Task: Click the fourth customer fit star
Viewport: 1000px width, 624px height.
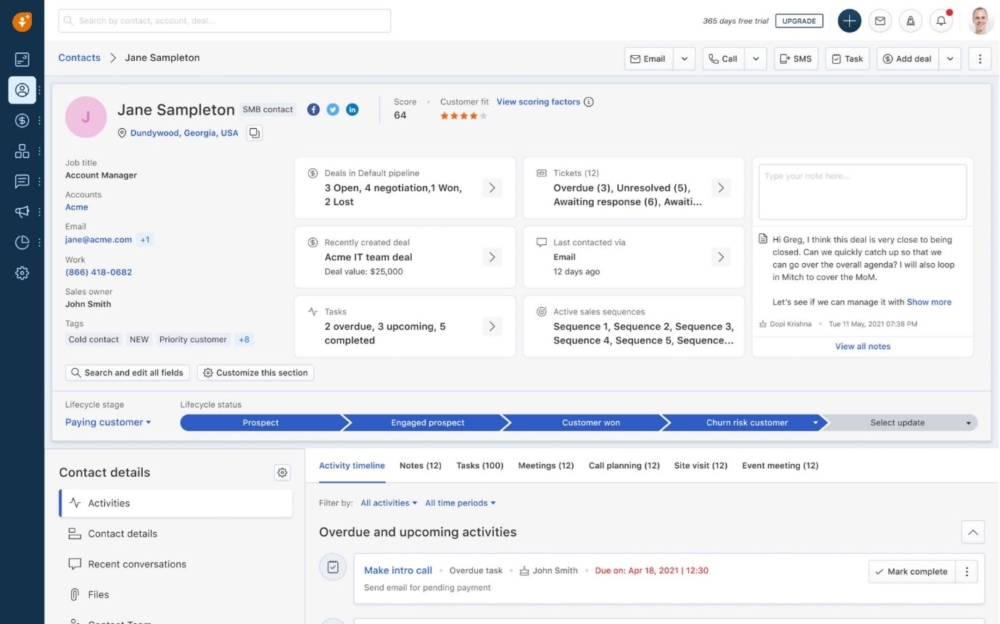Action: [473, 116]
